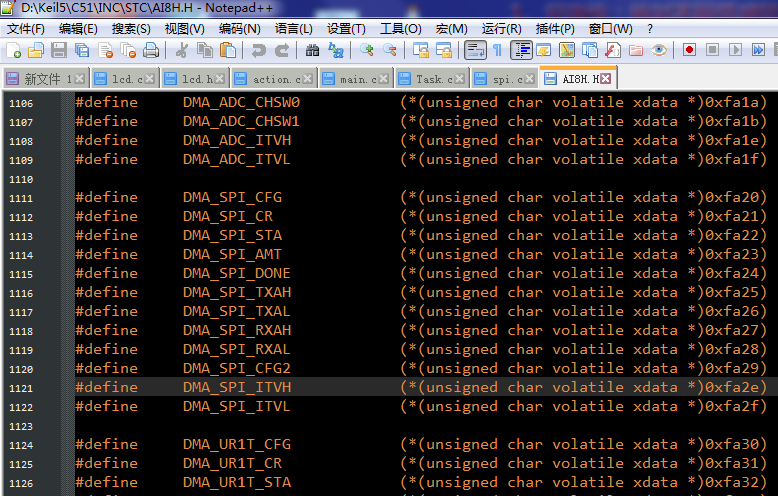Open the Replace dialog icon
778x496 pixels.
pos(336,51)
